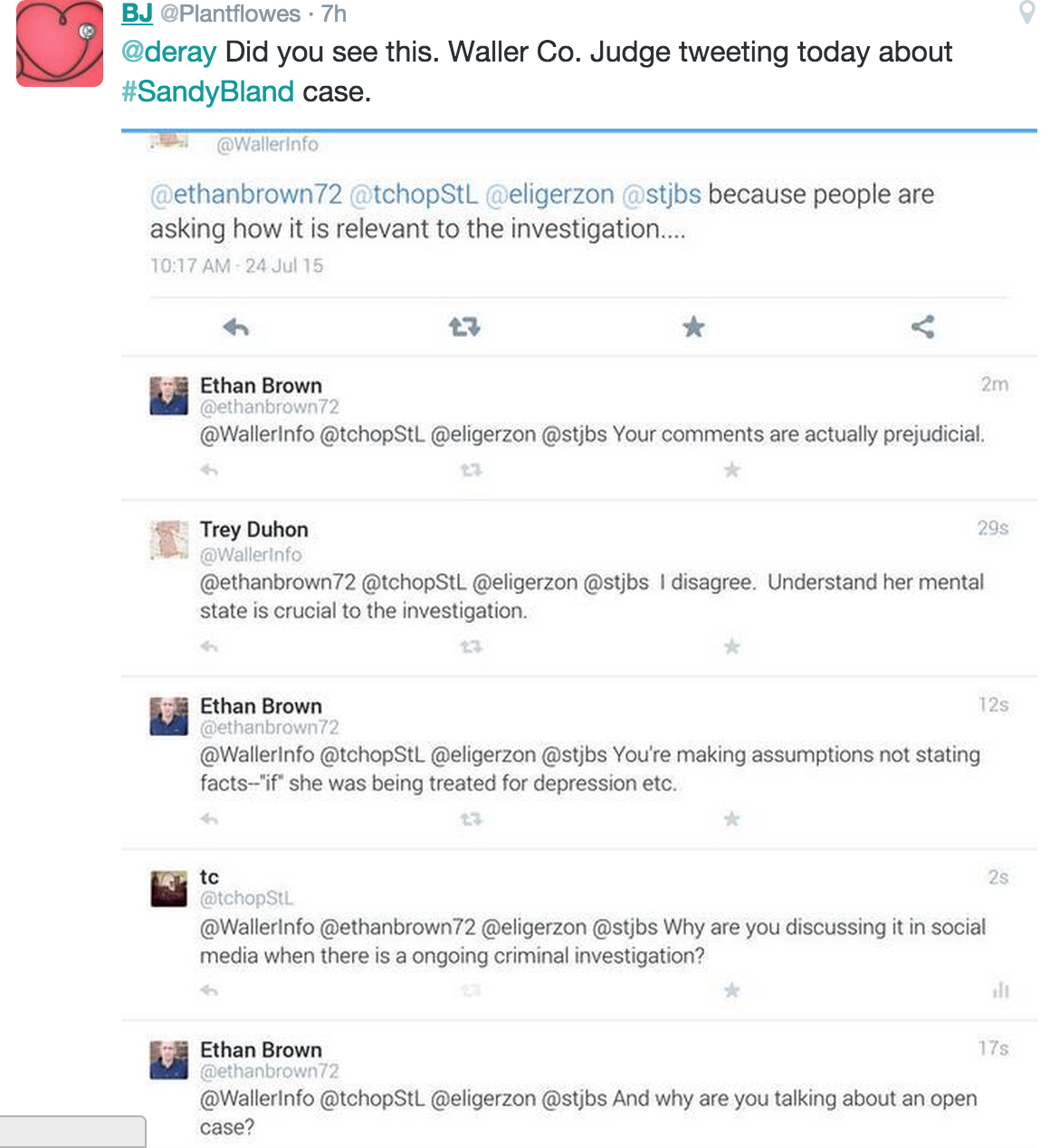The height and width of the screenshot is (1148, 1050).
Task: Click the @deray mention link
Action: [x=169, y=53]
